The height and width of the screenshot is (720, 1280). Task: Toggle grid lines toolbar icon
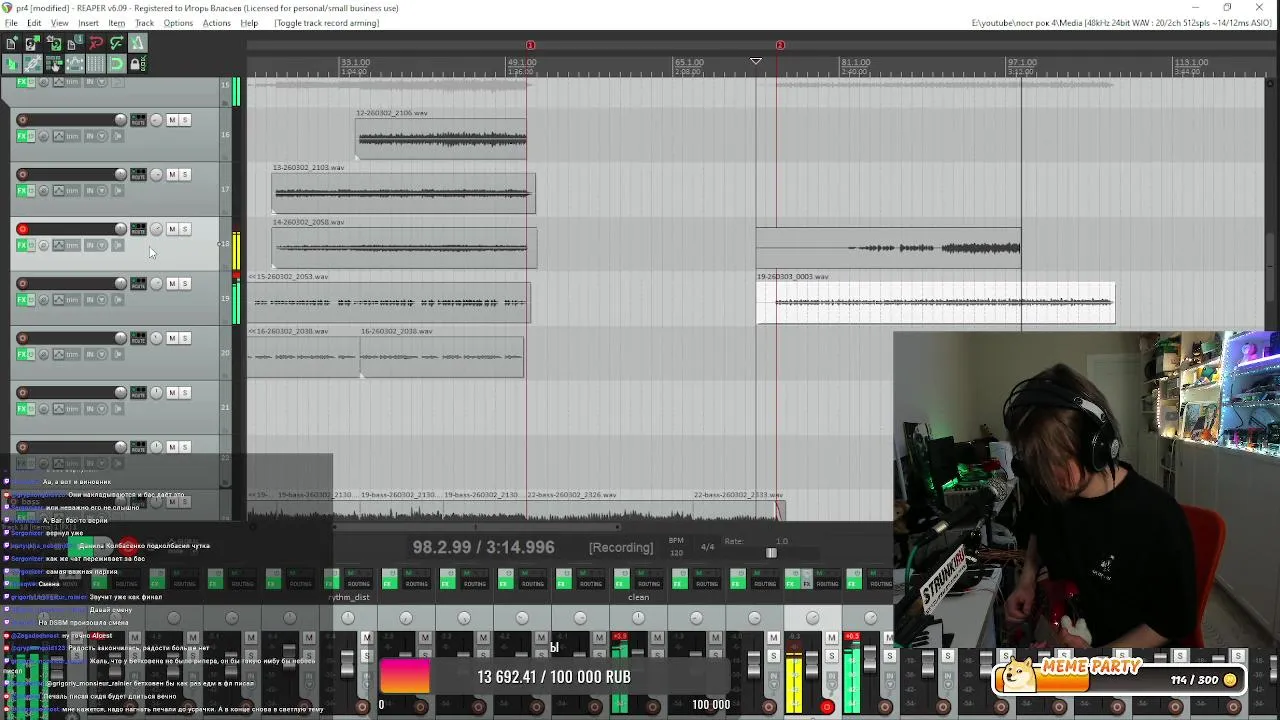tap(96, 64)
